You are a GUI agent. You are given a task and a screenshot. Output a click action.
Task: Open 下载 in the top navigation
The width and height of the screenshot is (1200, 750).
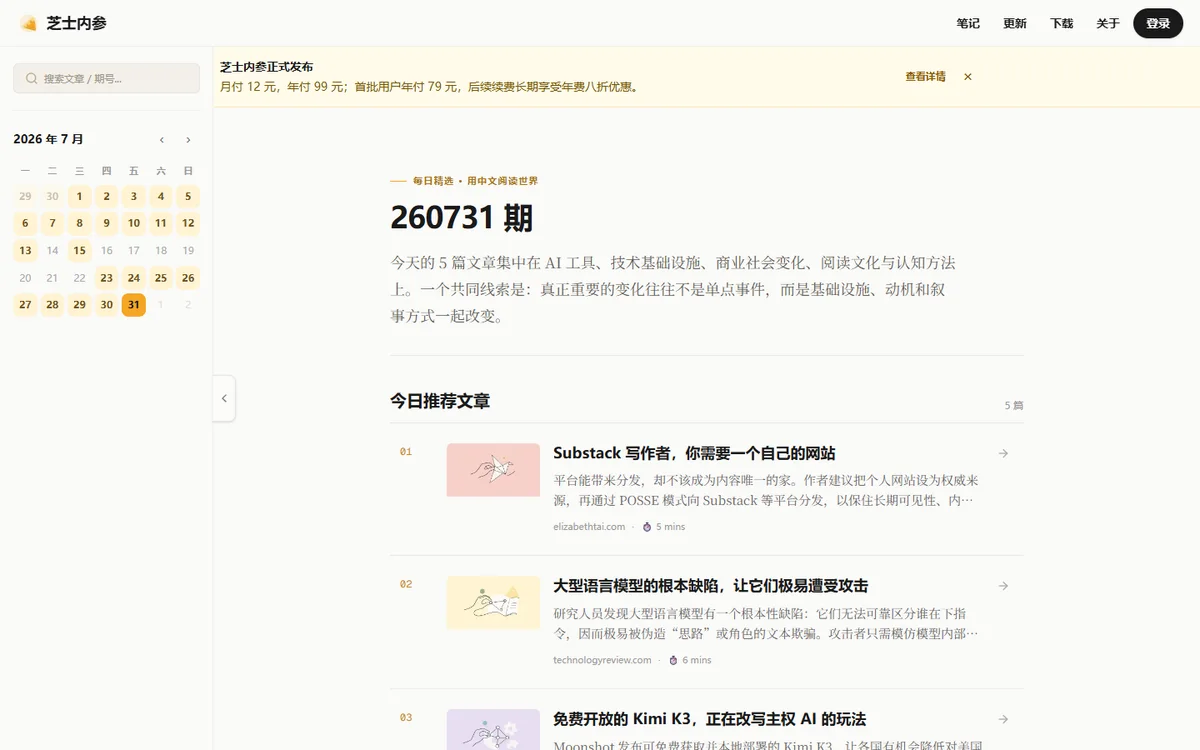coord(1061,23)
